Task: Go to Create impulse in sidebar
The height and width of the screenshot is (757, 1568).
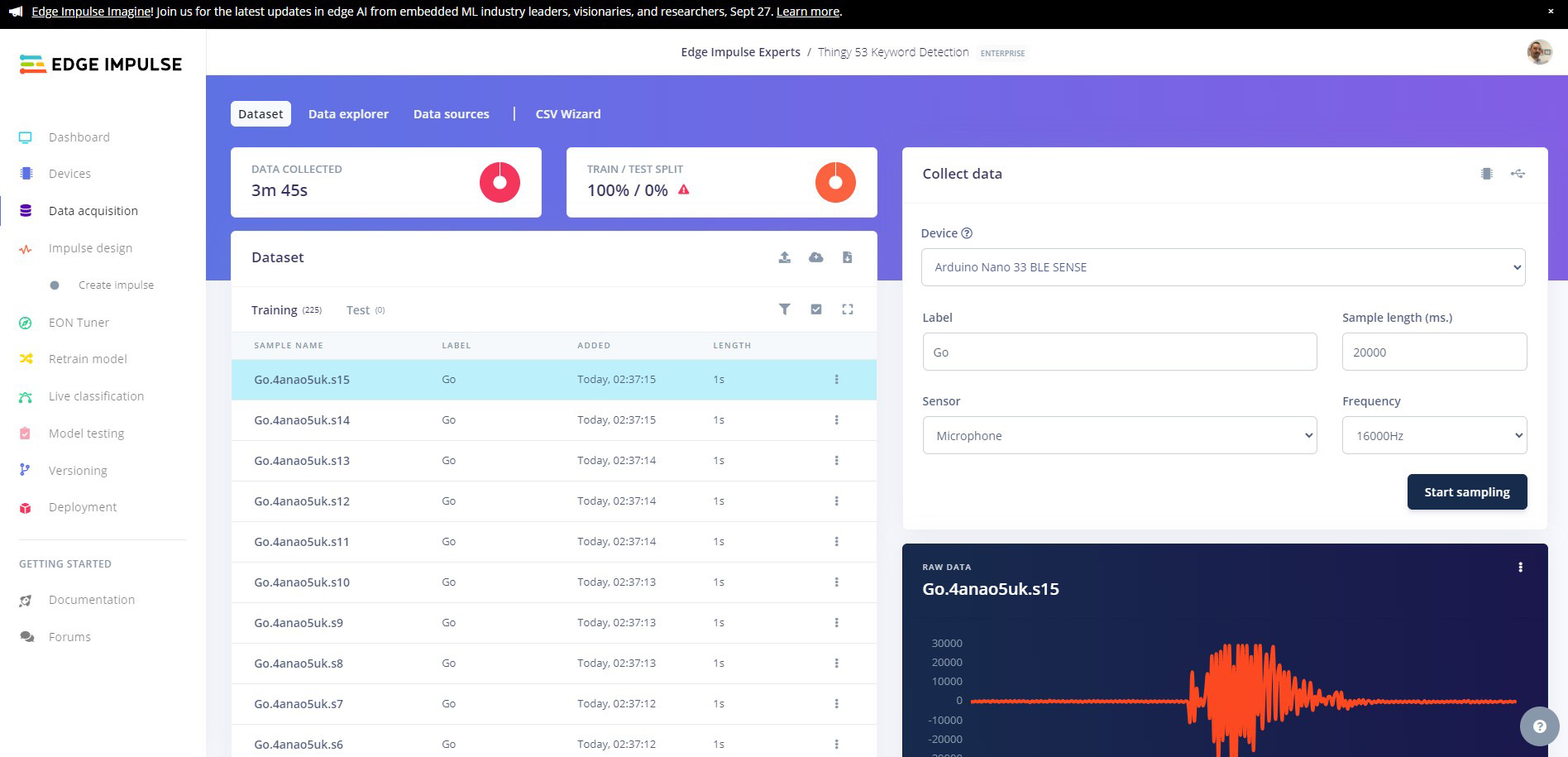Action: click(116, 285)
